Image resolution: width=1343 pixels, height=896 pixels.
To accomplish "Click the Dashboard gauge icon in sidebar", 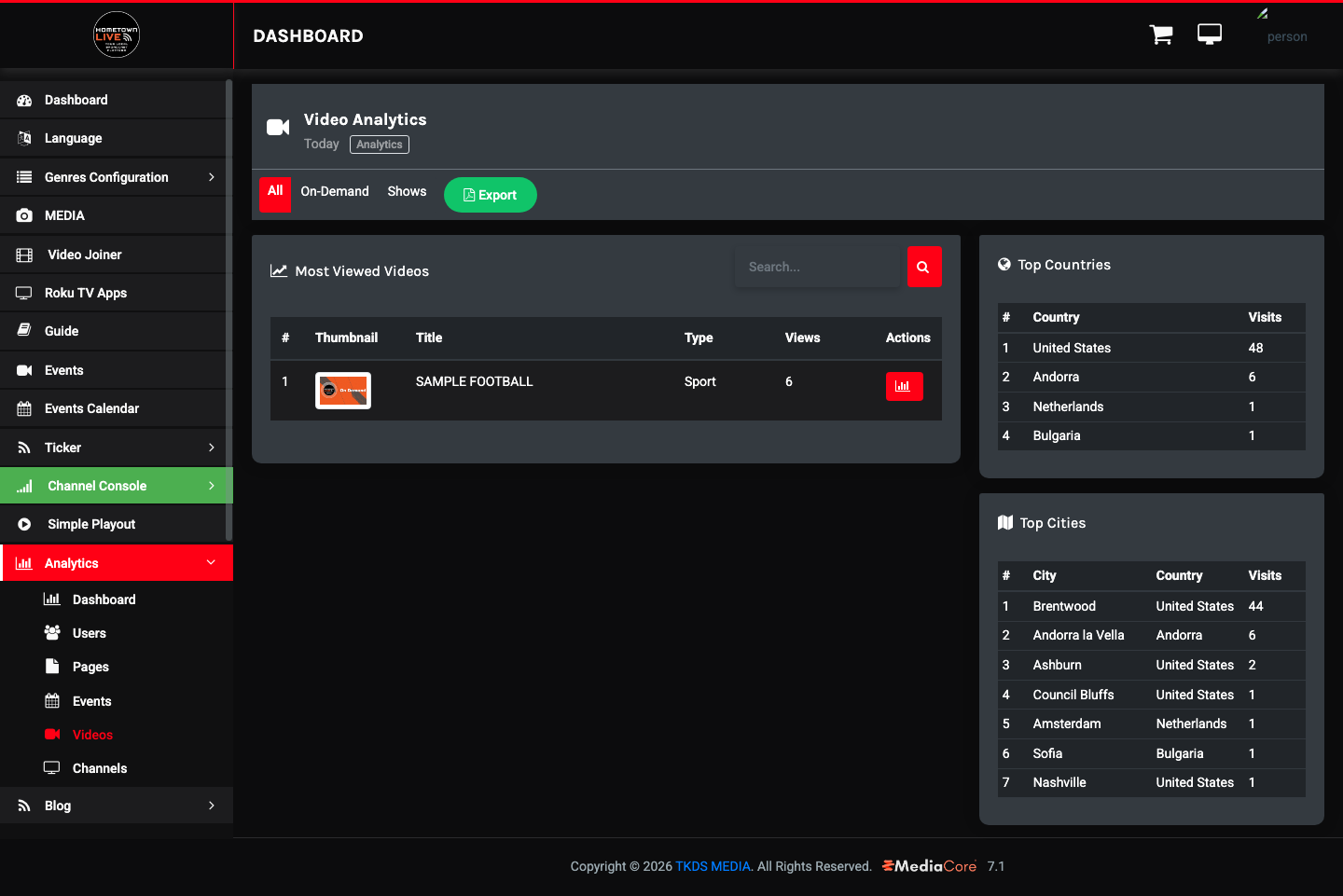I will click(24, 100).
